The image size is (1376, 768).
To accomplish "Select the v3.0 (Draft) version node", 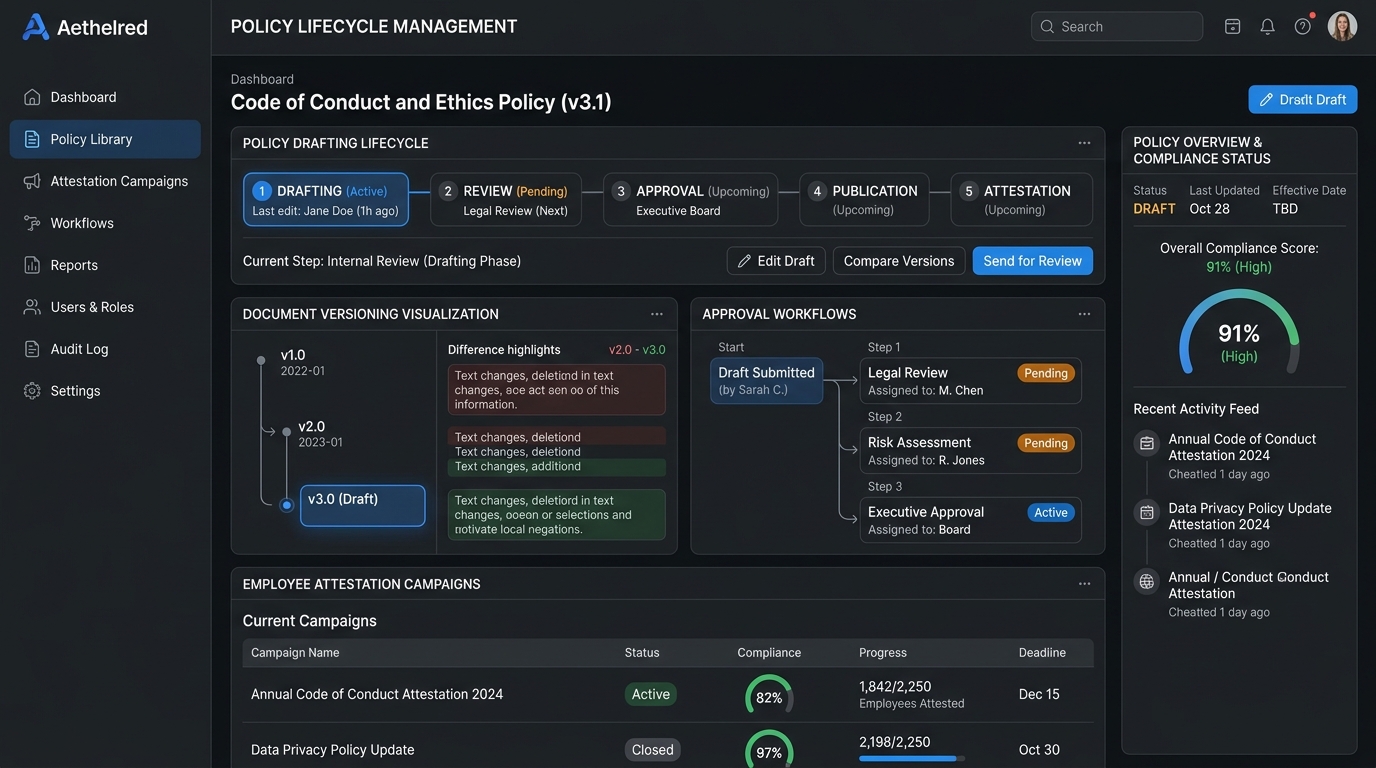I will pos(363,506).
